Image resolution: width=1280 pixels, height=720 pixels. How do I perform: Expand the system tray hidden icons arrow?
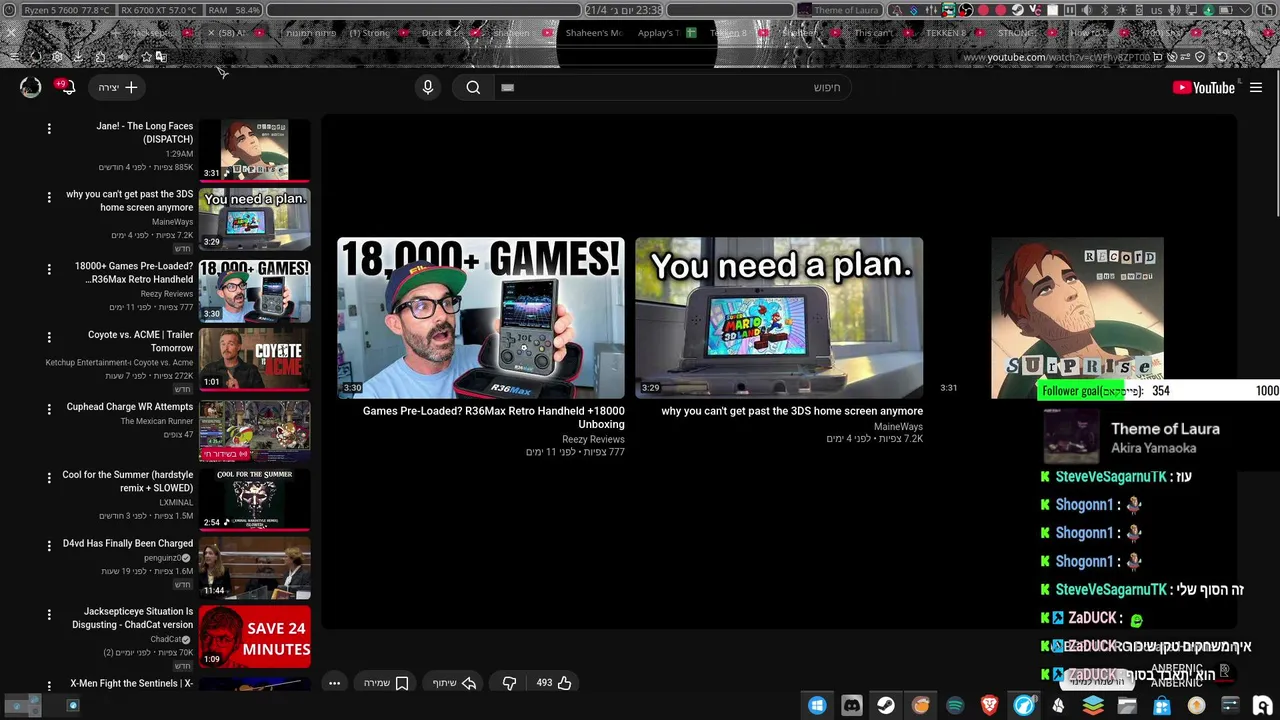coord(1244,10)
